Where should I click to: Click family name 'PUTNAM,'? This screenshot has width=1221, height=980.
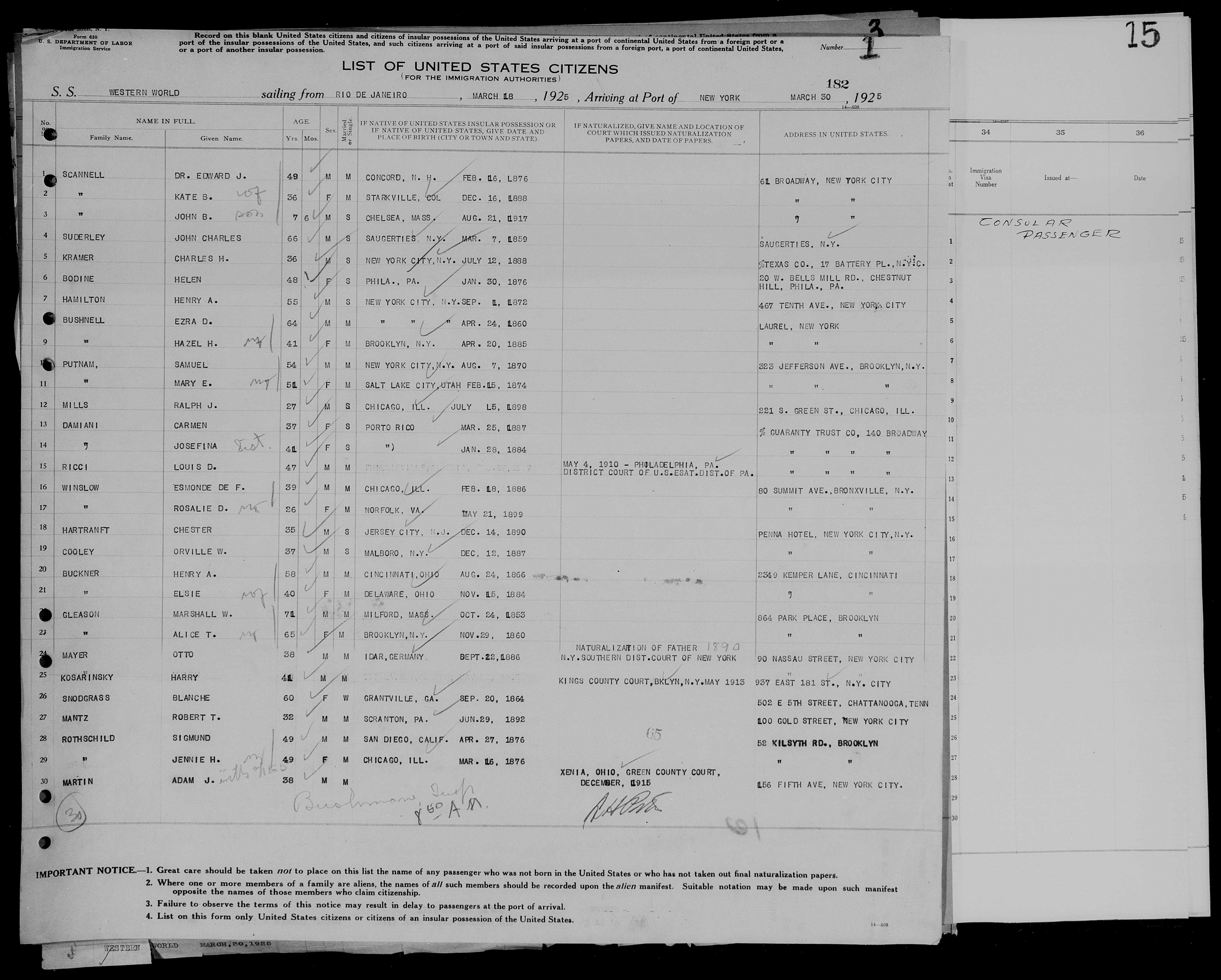click(80, 365)
